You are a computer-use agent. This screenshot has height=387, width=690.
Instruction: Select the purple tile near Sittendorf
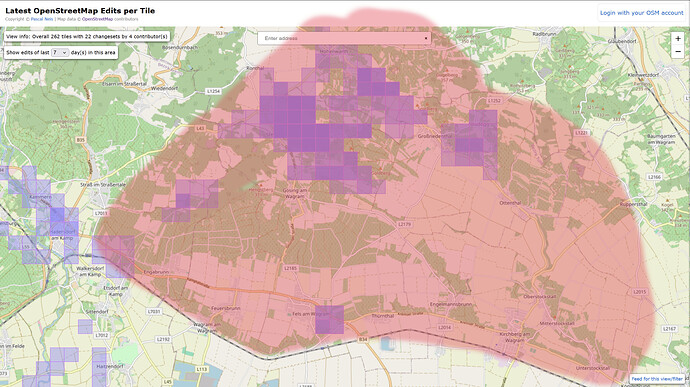tap(85, 327)
